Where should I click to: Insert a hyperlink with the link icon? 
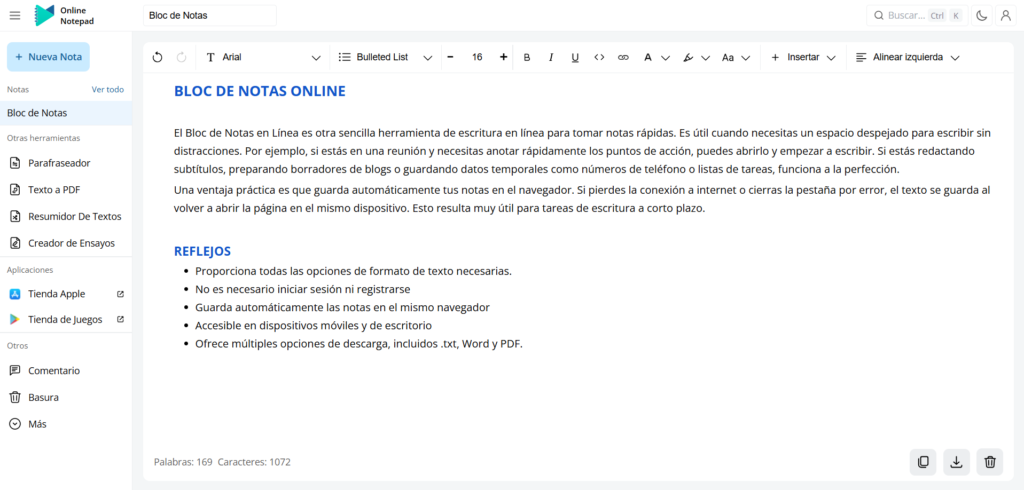coord(623,58)
